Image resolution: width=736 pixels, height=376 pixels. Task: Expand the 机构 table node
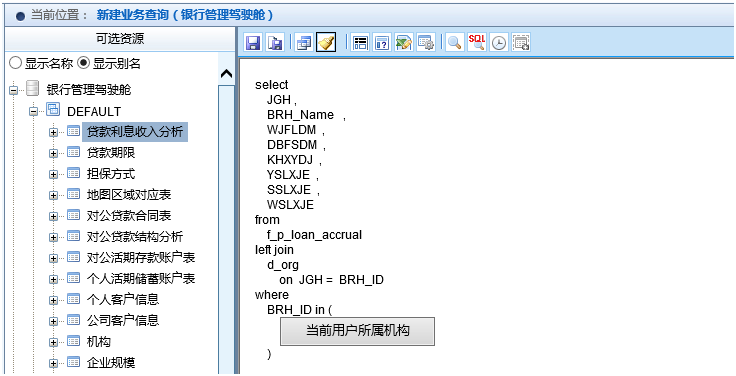pos(53,342)
